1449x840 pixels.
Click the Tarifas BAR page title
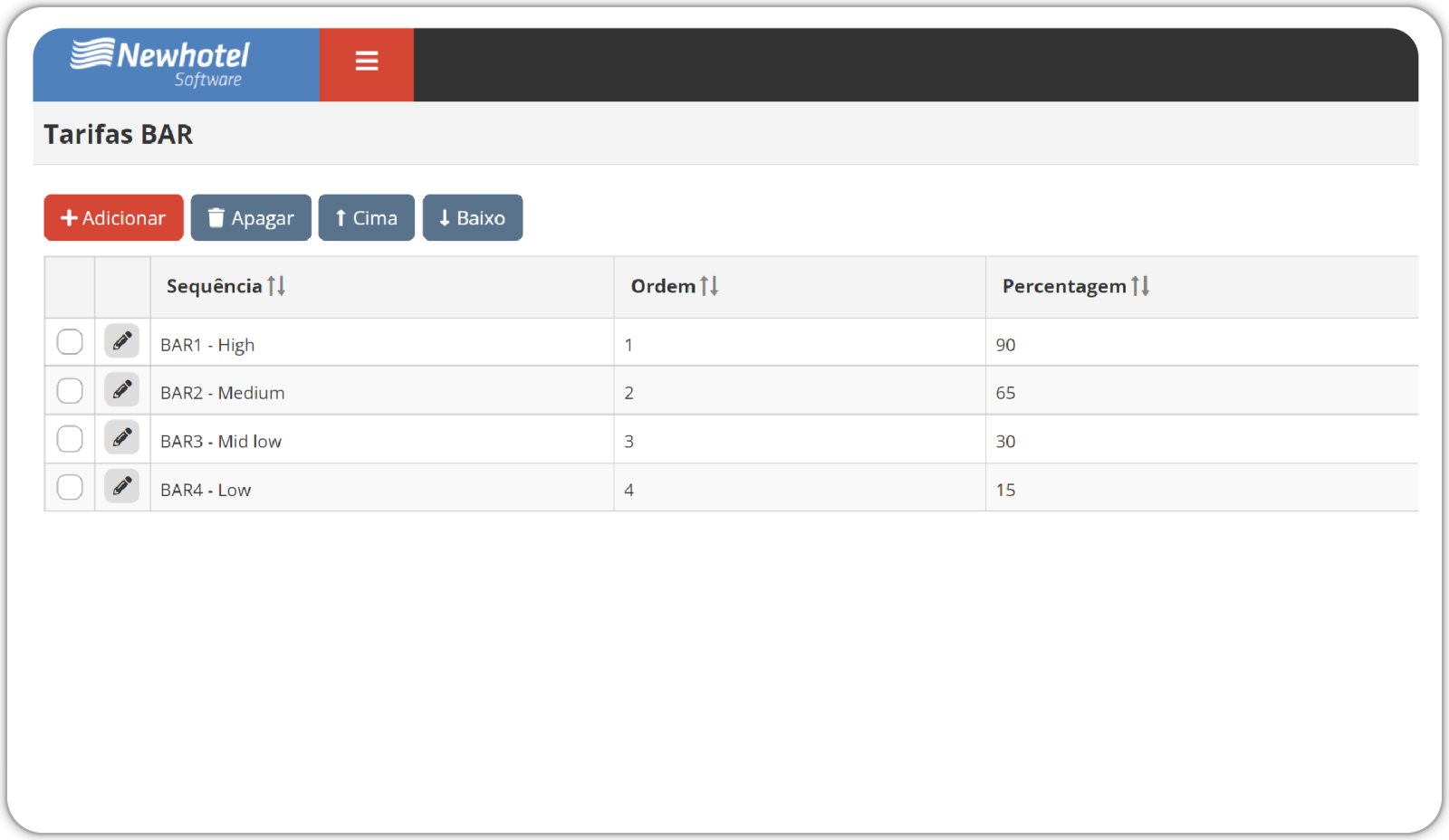(x=119, y=134)
